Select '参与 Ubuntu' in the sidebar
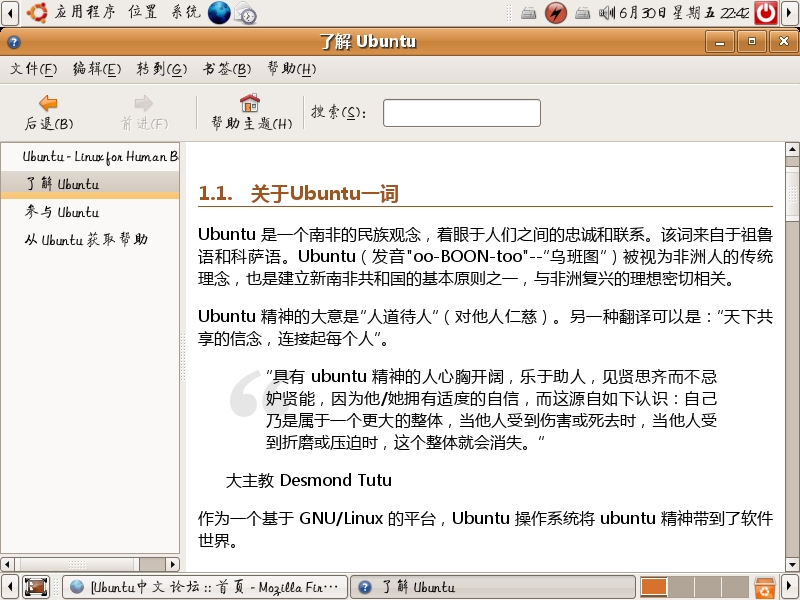The width and height of the screenshot is (800, 600). click(x=90, y=212)
